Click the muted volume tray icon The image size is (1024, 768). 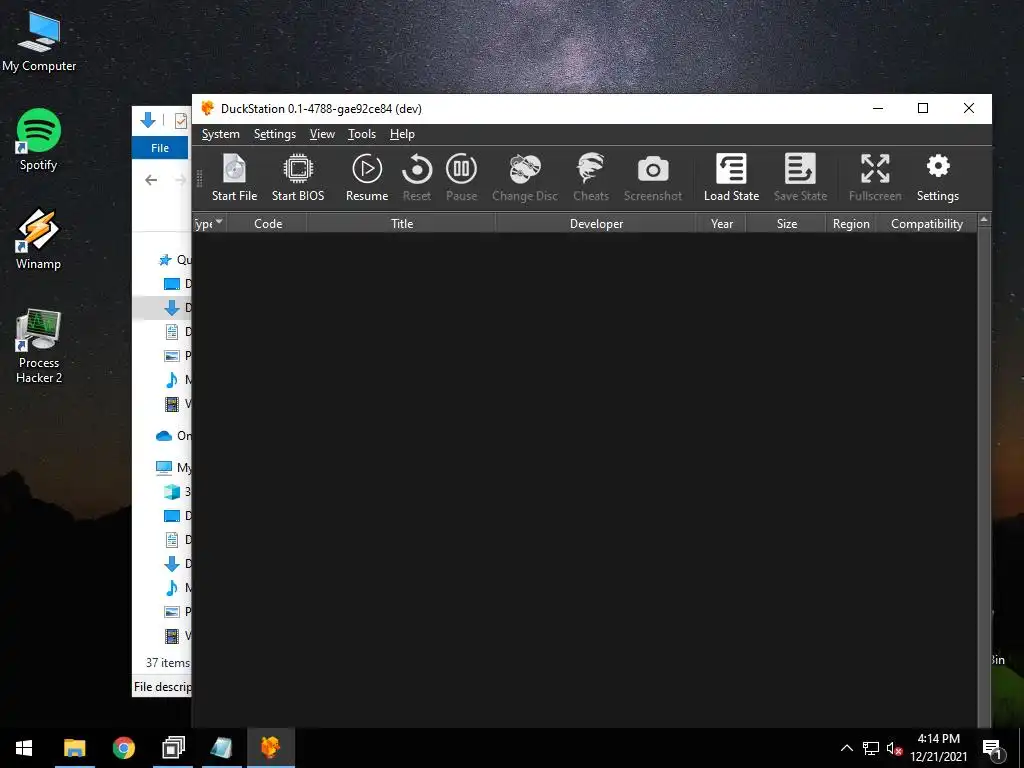(894, 748)
